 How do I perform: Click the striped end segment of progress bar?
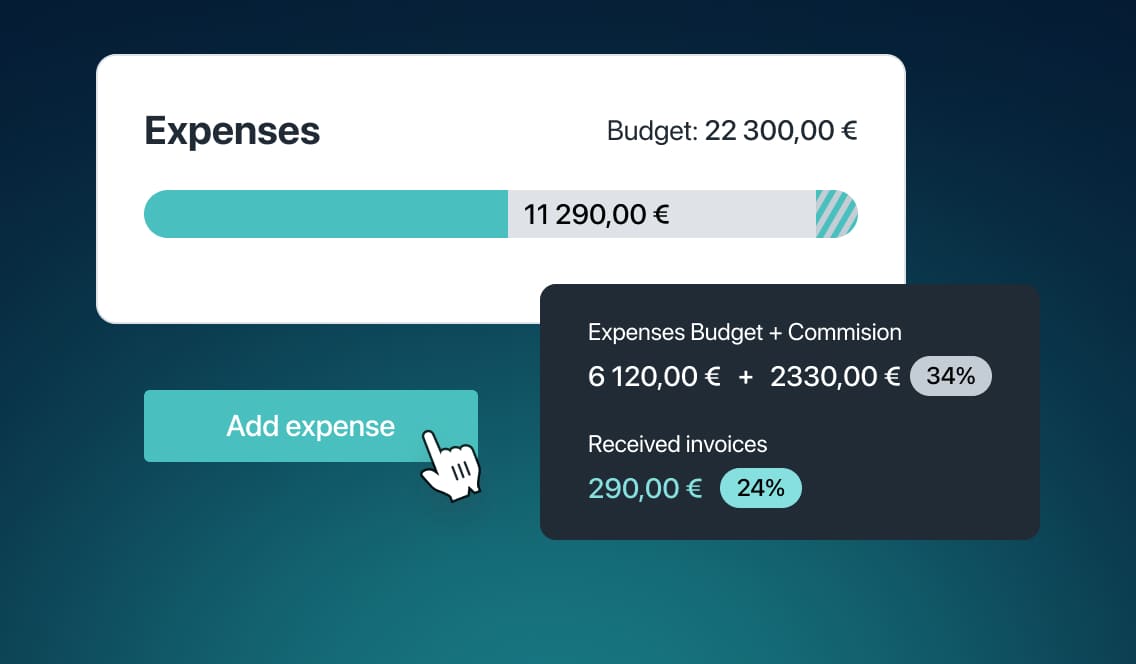[837, 214]
